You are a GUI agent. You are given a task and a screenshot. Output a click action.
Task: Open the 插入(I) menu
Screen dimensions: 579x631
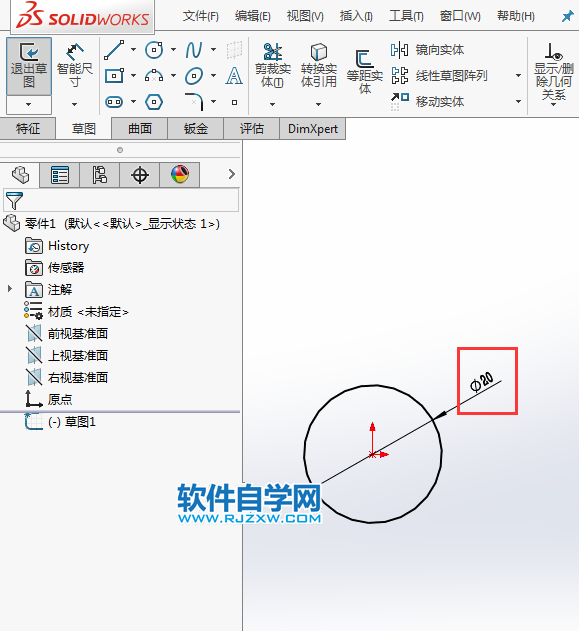tap(356, 16)
